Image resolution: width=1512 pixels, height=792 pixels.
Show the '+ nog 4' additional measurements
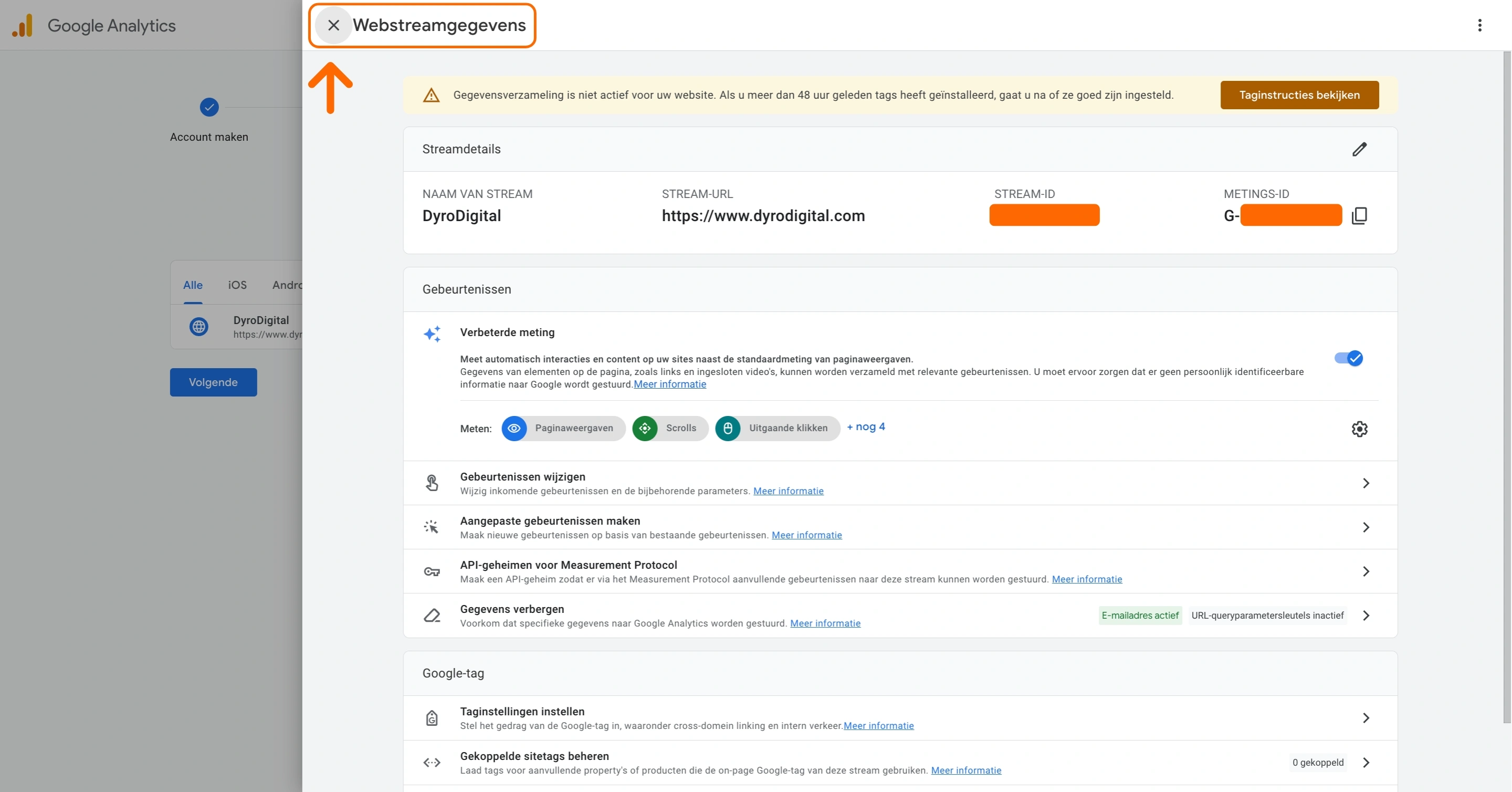point(865,427)
